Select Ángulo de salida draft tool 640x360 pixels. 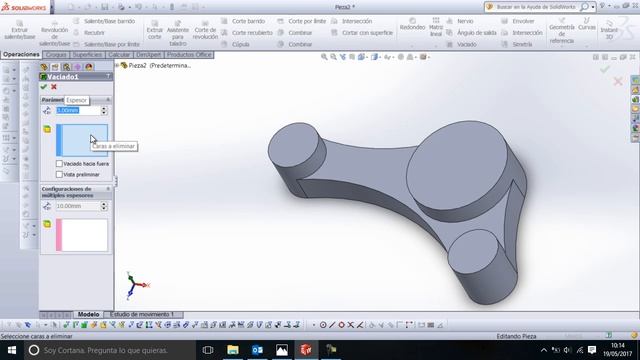[472, 33]
